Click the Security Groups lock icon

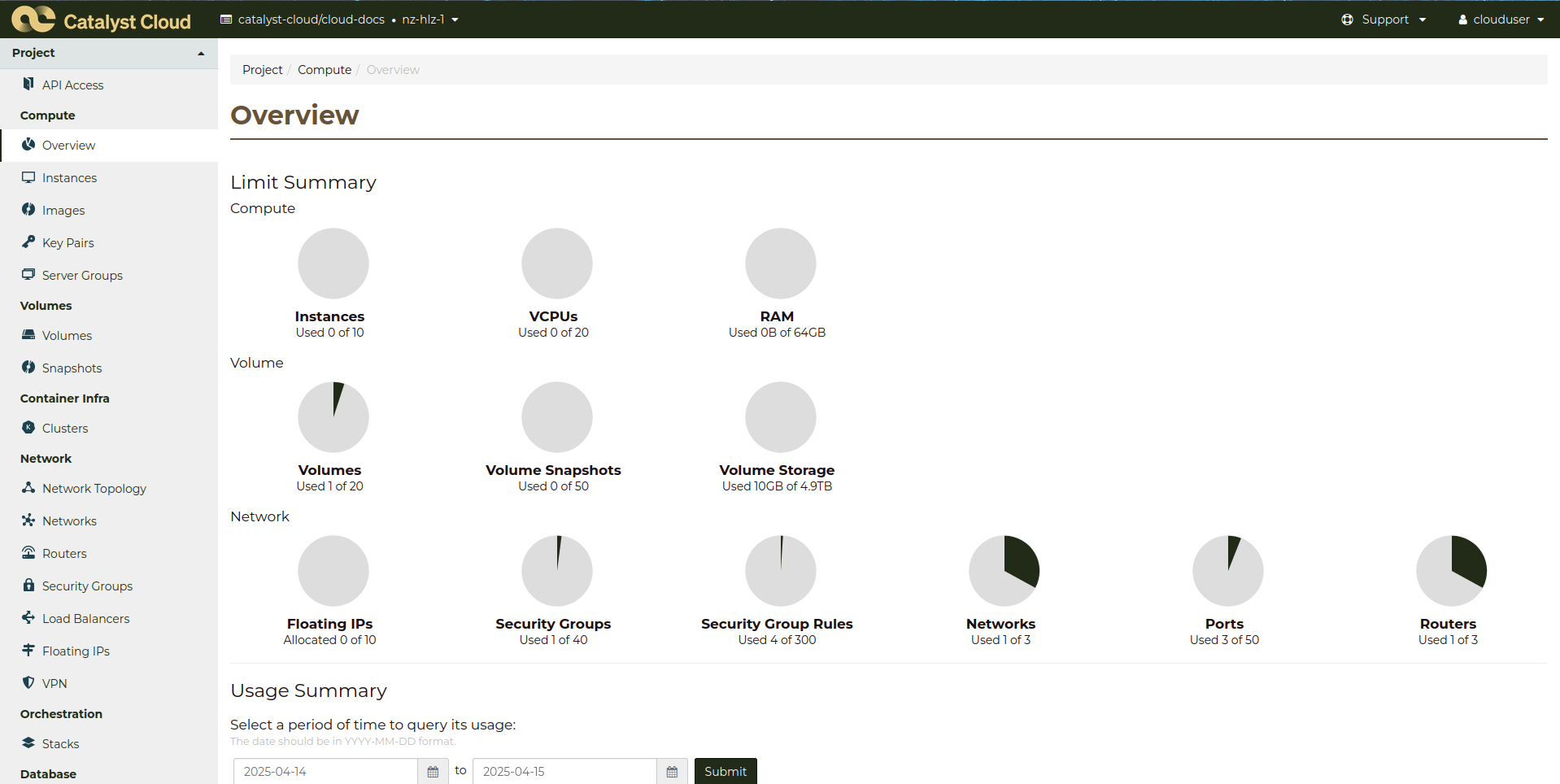coord(28,586)
